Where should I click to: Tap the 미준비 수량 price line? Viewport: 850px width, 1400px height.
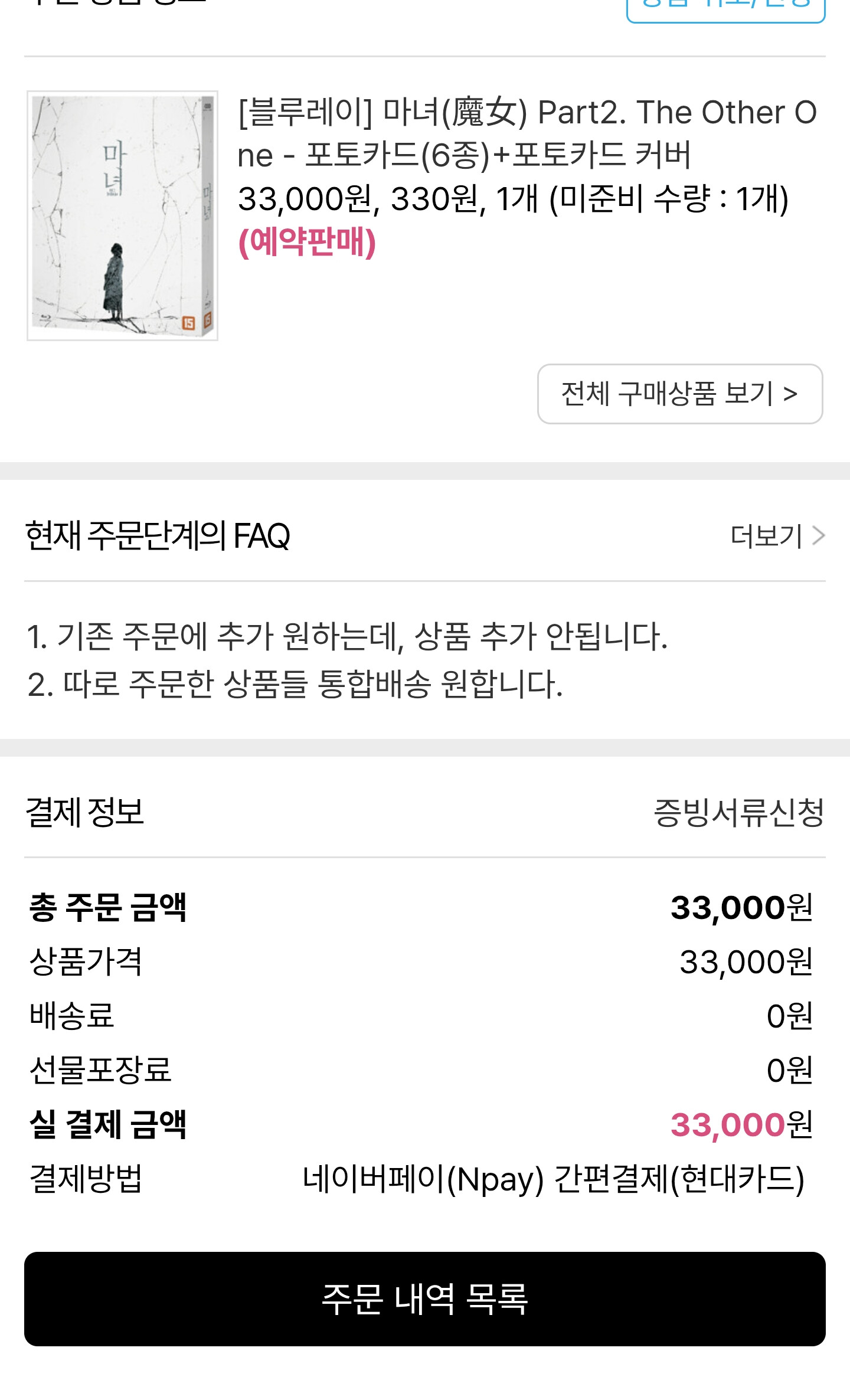[512, 199]
